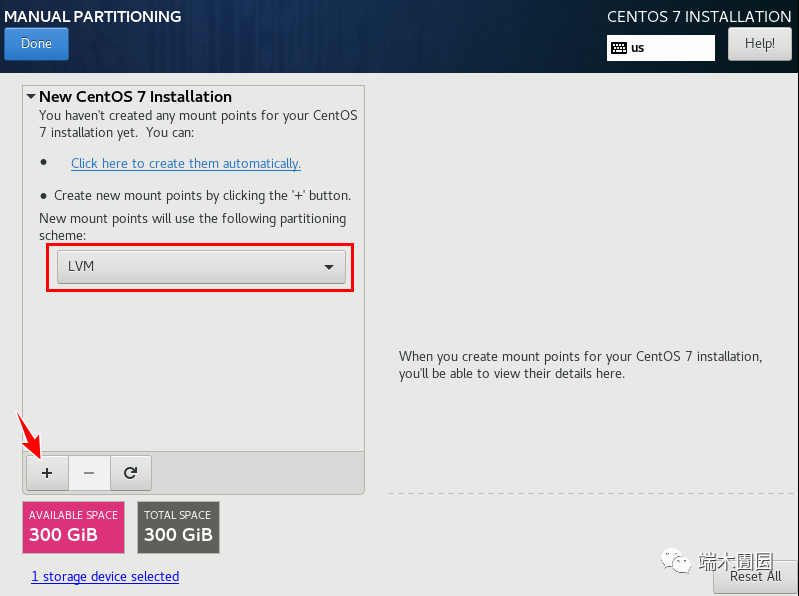Click Done to finish manual partitioning
Viewport: 799px width, 596px height.
click(x=36, y=44)
